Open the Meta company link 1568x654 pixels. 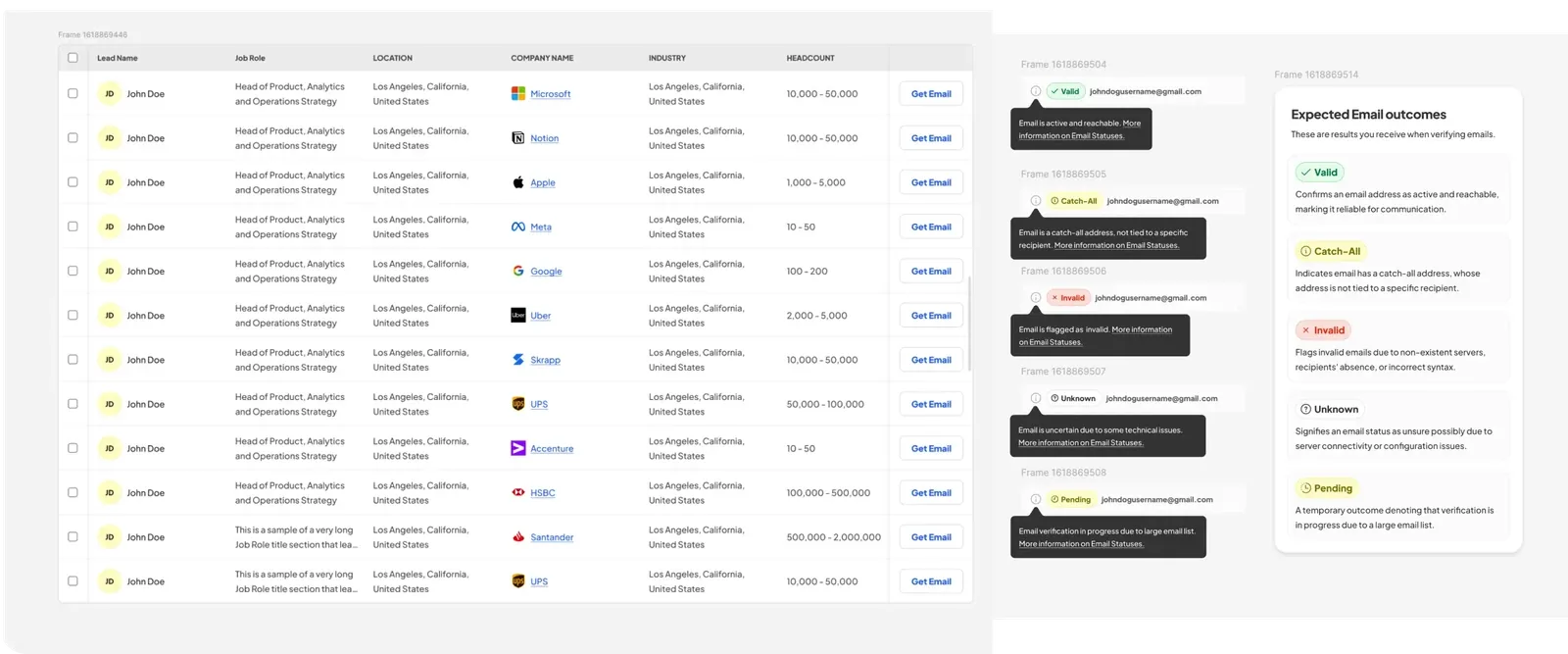pyautogui.click(x=541, y=227)
